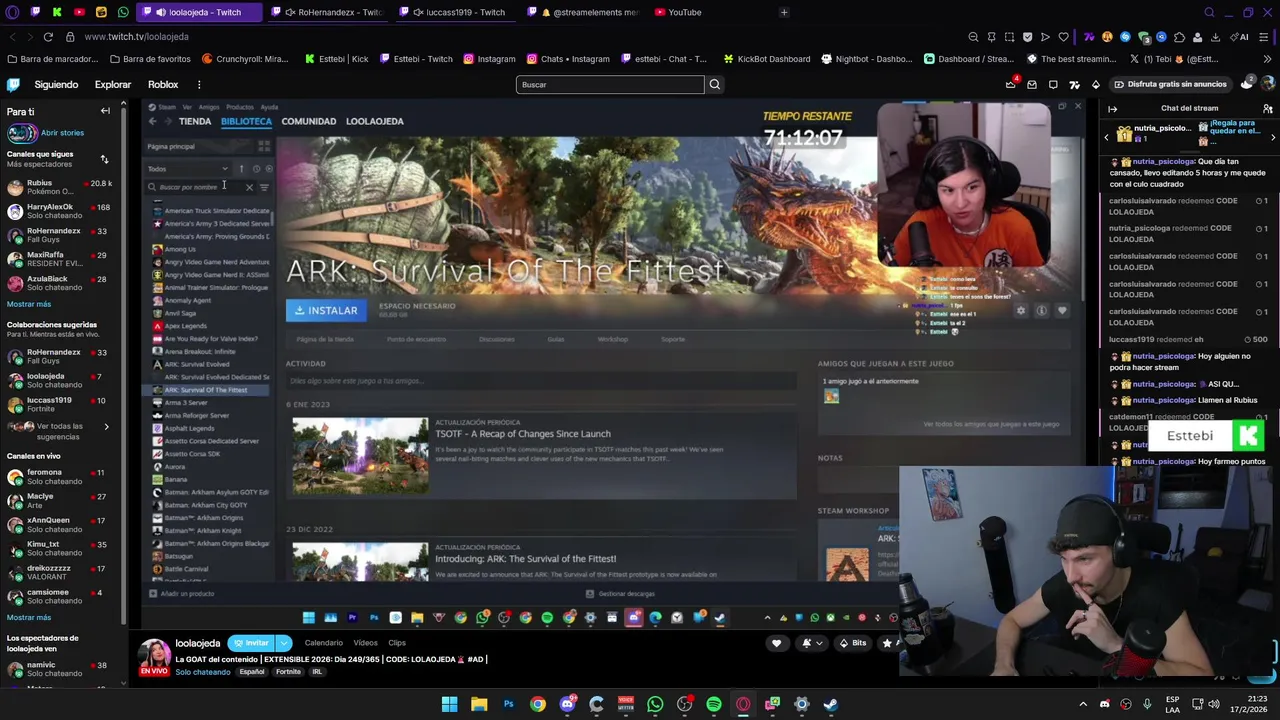Switch to the YouTube browser tab
Screen dimensions: 1280x720
tap(678, 12)
